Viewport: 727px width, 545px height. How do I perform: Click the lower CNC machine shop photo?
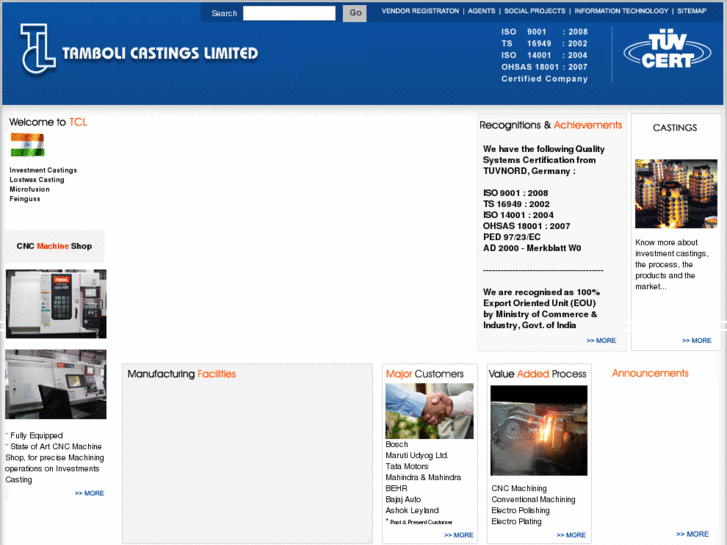[56, 384]
